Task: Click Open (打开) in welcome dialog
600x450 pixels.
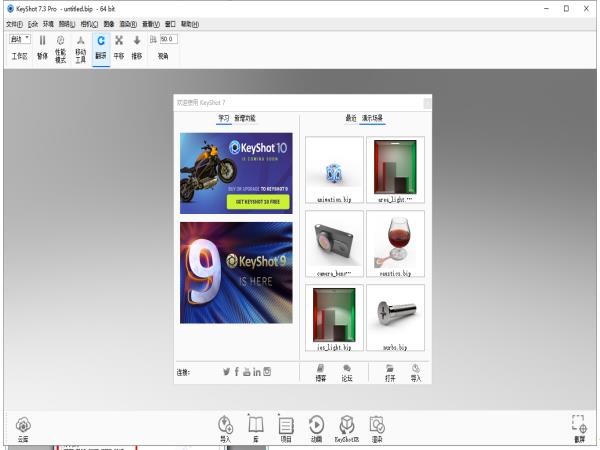Action: tap(390, 373)
